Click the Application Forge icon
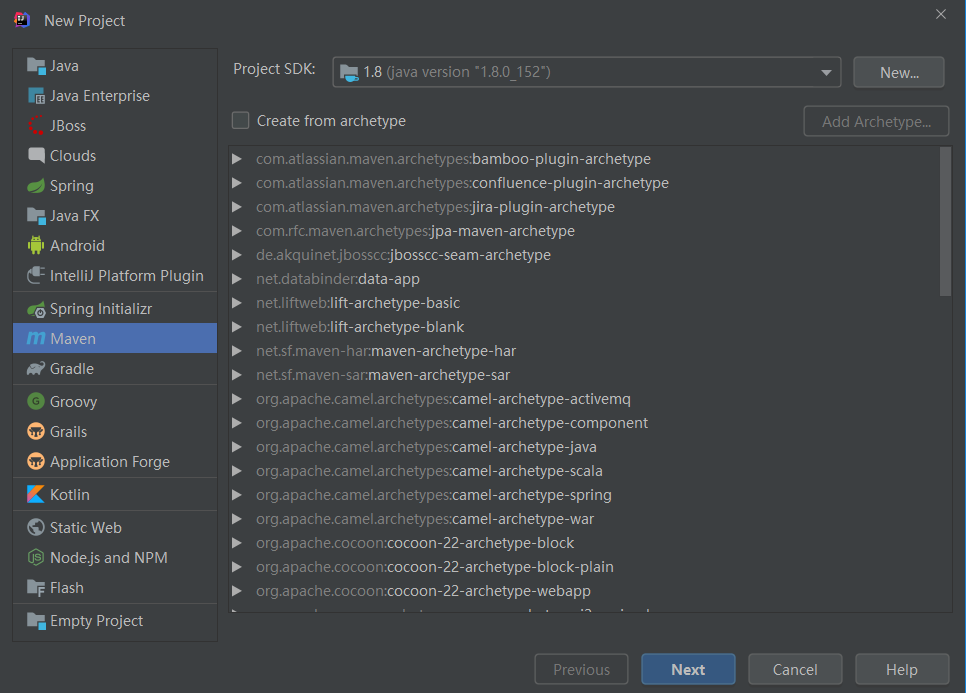Image resolution: width=966 pixels, height=693 pixels. tap(36, 461)
